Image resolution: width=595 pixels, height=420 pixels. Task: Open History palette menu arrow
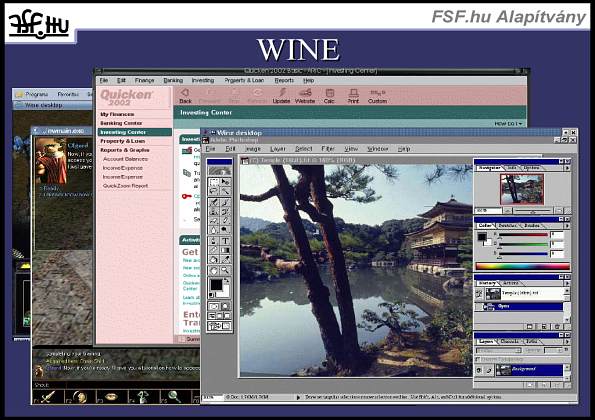(567, 283)
